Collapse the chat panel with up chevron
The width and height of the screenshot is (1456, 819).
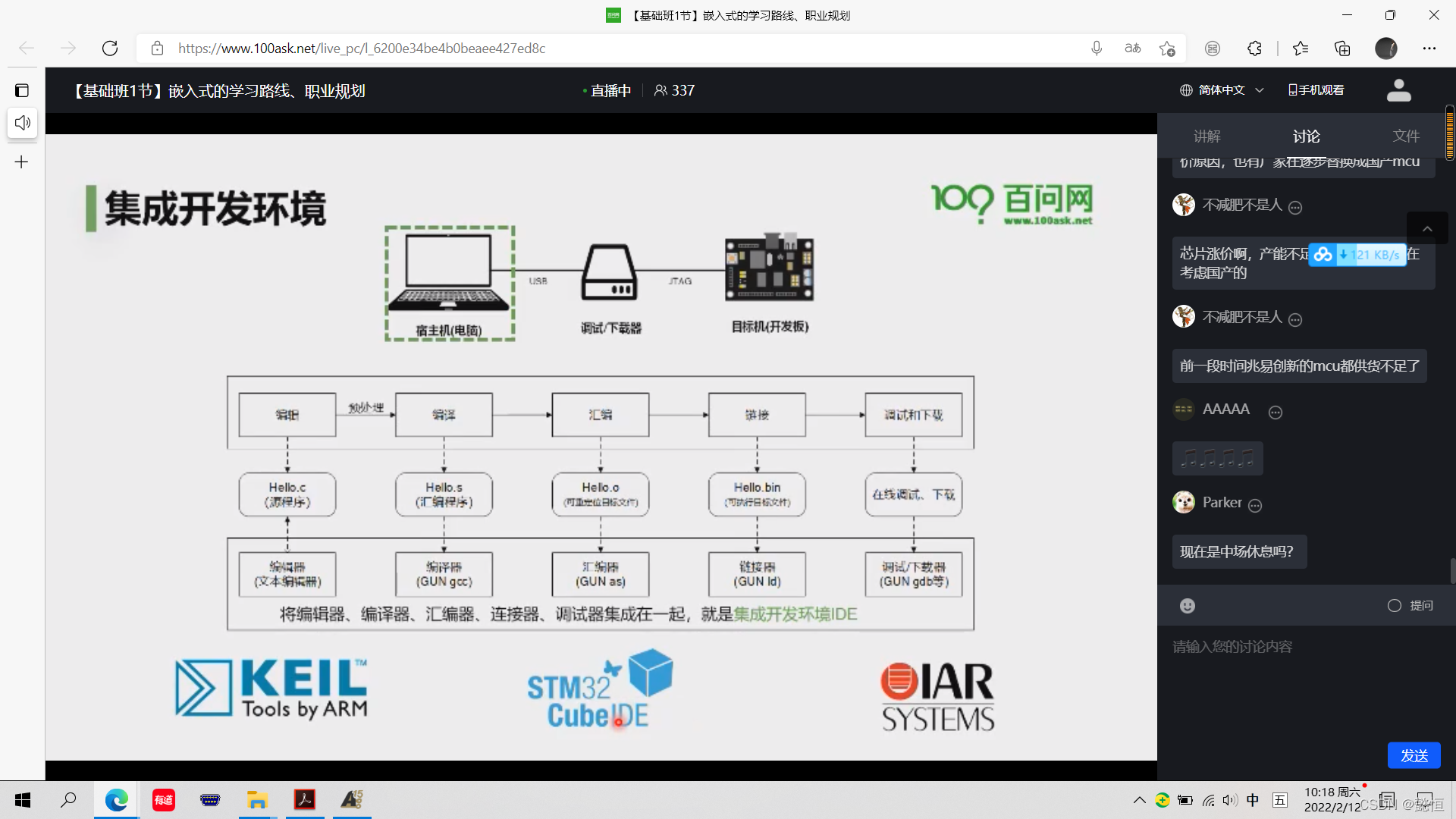point(1427,228)
